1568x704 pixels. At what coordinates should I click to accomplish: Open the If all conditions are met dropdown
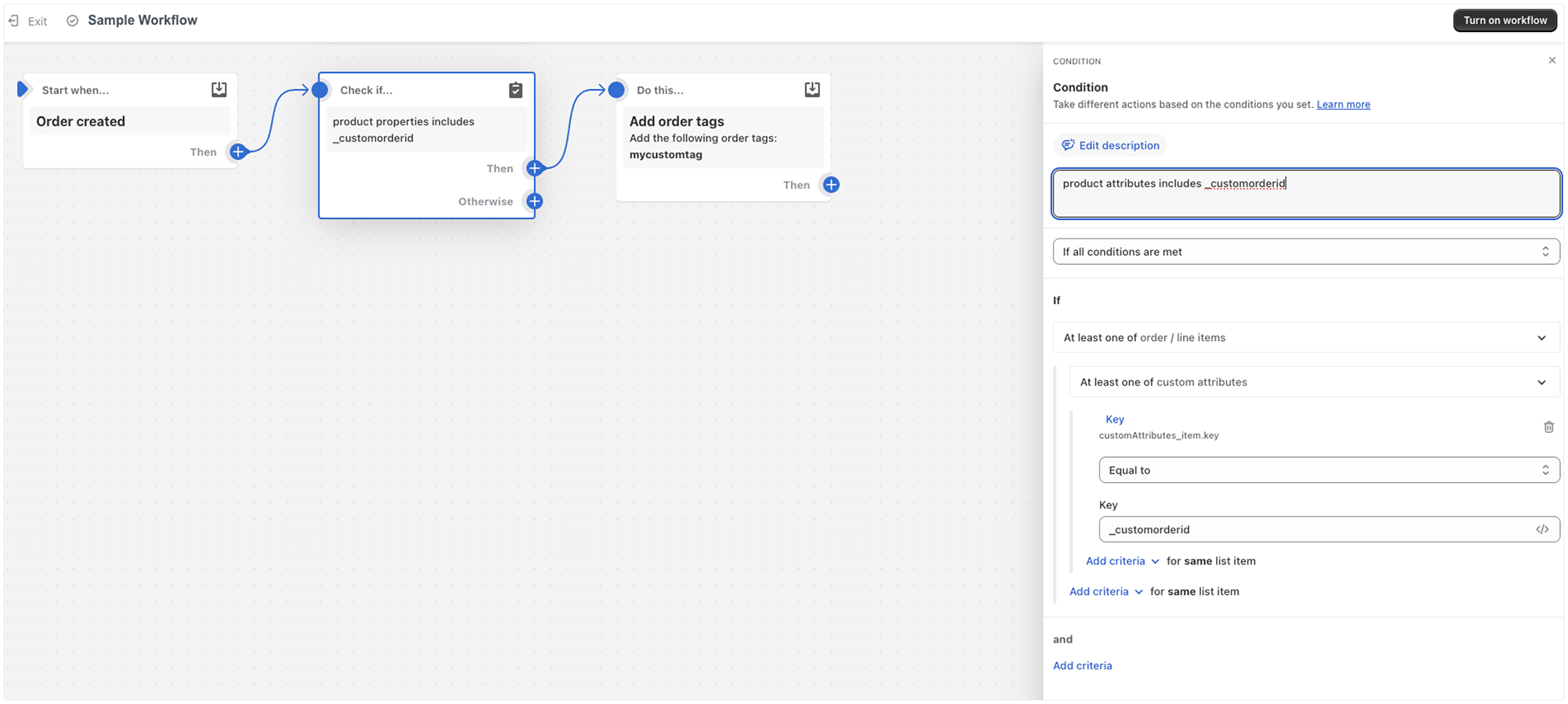coord(1306,252)
